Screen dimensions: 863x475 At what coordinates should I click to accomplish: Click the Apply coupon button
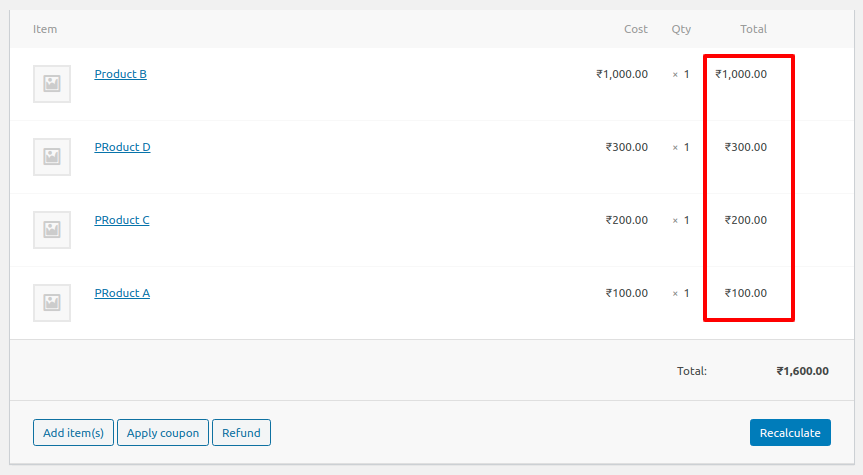[163, 433]
